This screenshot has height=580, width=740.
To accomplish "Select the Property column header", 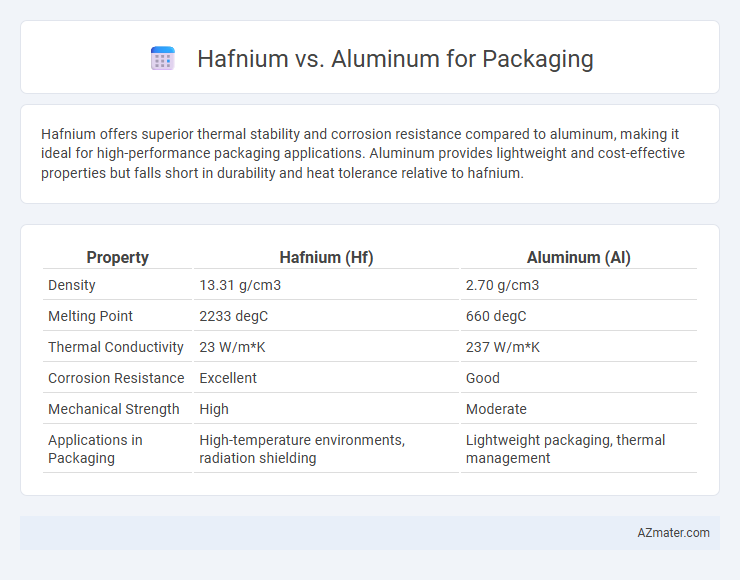I will pyautogui.click(x=117, y=257).
